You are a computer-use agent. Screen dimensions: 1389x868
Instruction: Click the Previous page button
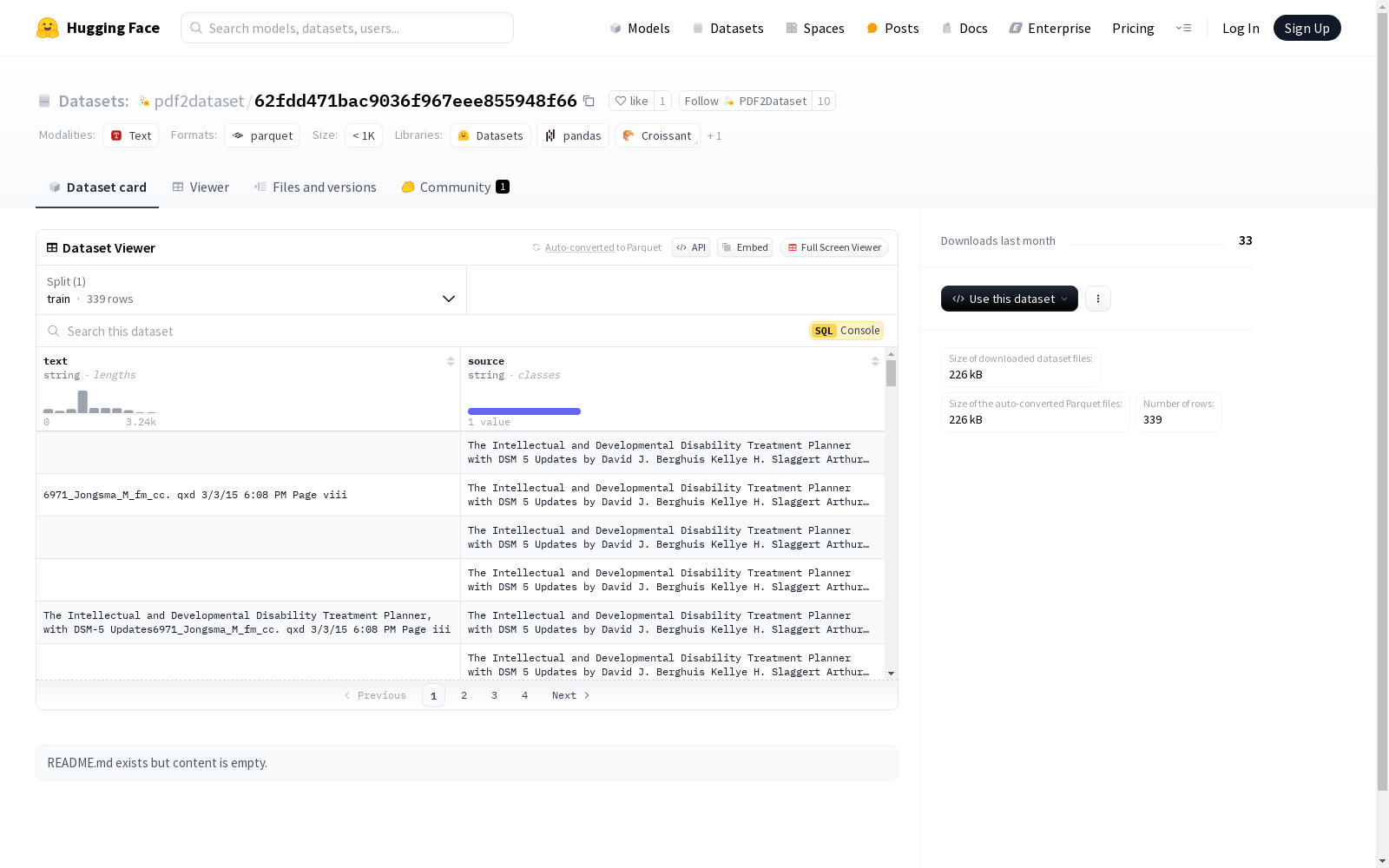point(375,695)
